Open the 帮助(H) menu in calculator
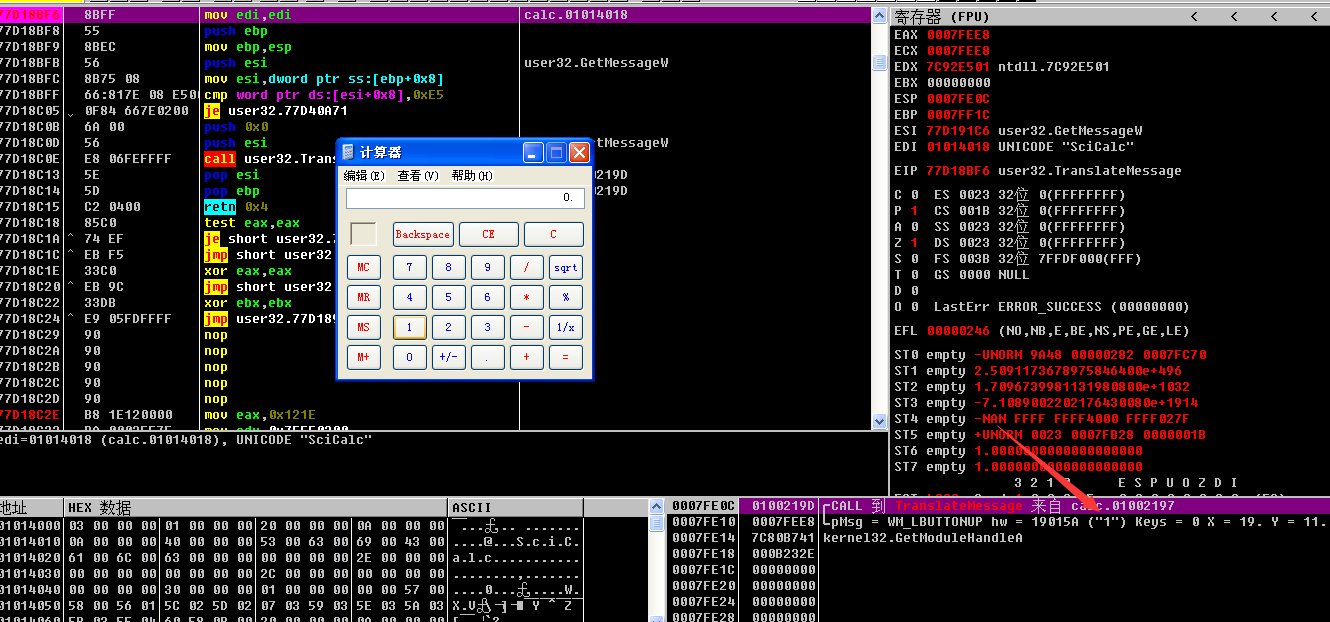 [x=472, y=176]
